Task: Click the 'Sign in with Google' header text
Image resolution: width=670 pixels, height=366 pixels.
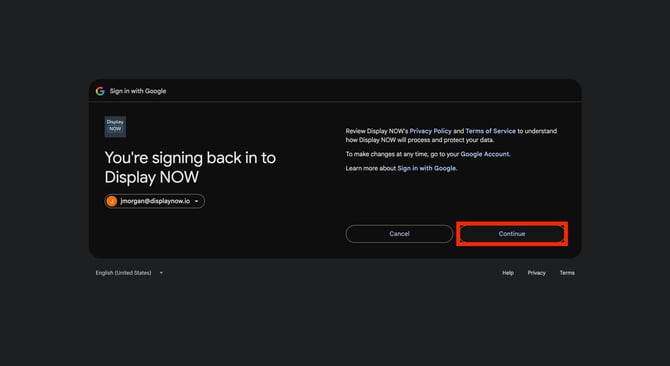Action: point(138,91)
